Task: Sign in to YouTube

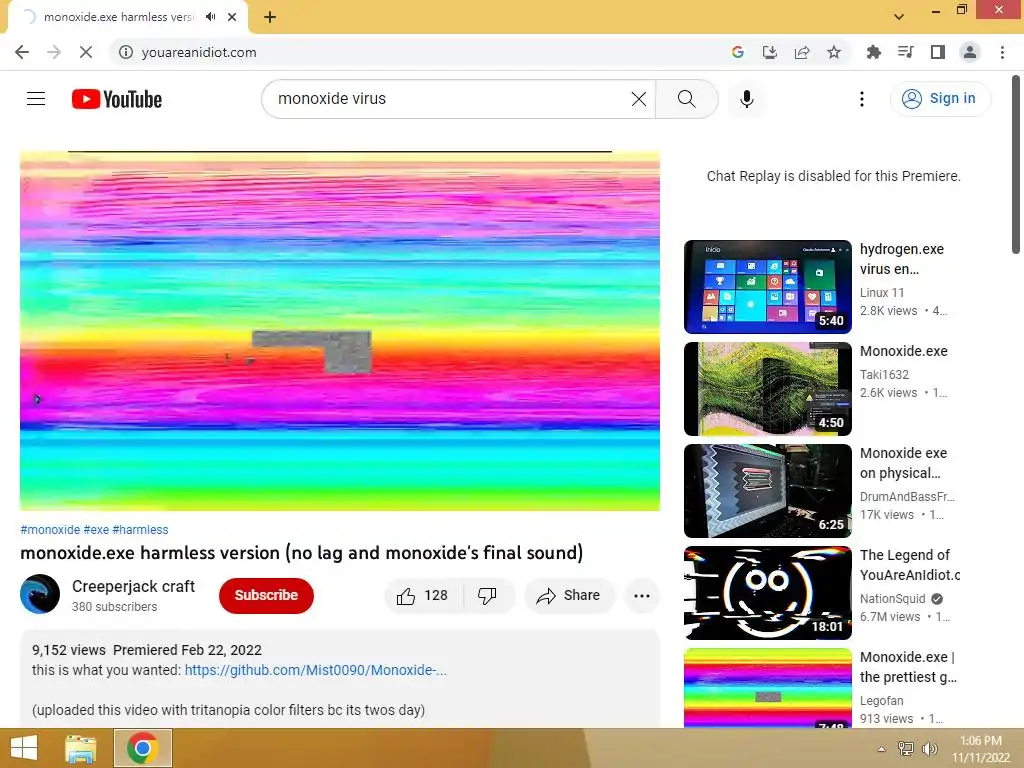Action: coord(940,99)
